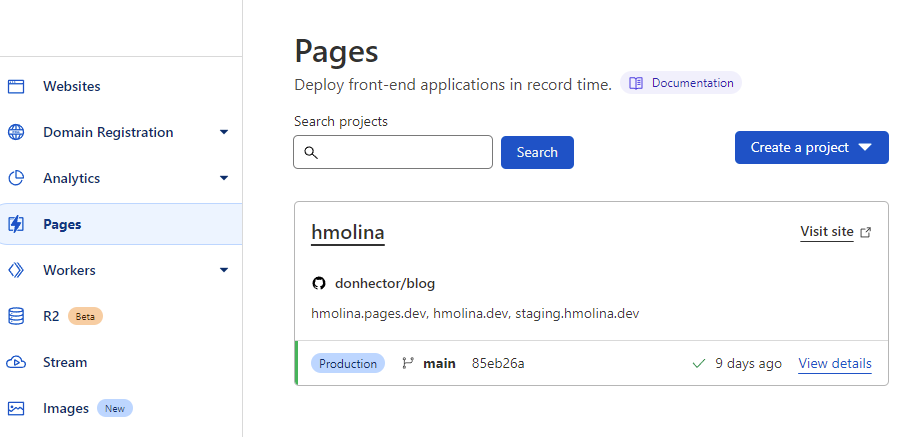Click the Search projects label
Viewport: 909px width, 437px height.
[x=341, y=121]
